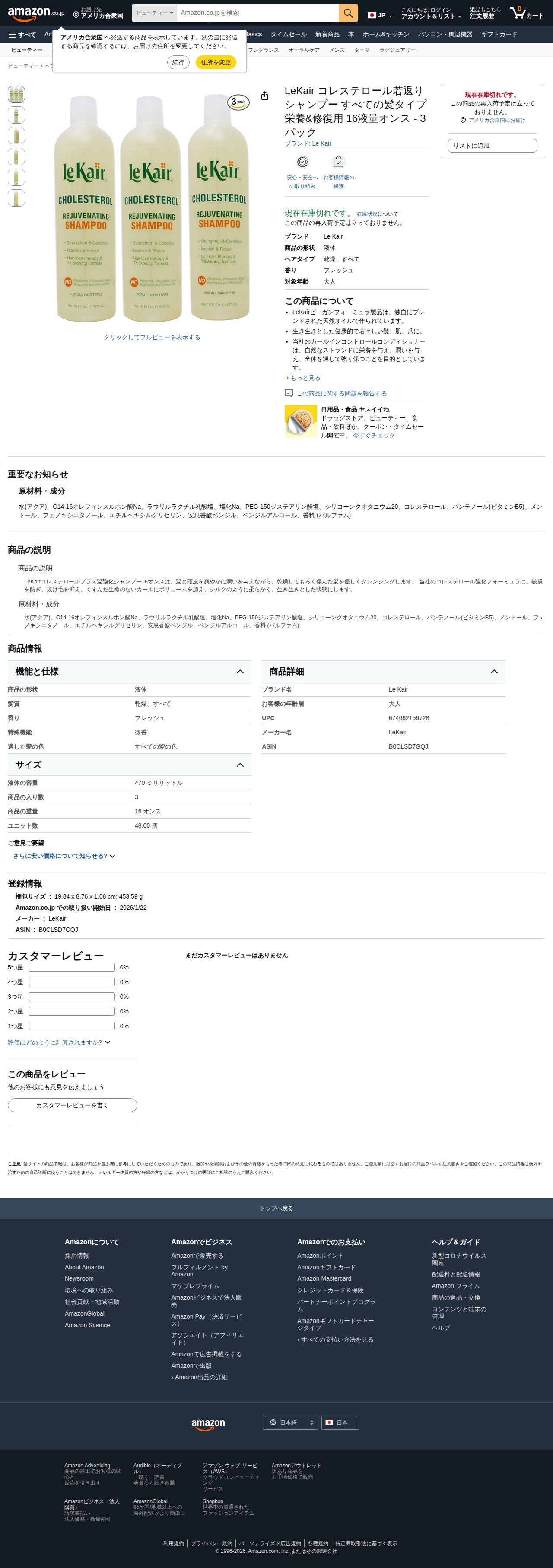Open パソコン・周辺機器 in the navigation bar

point(445,35)
